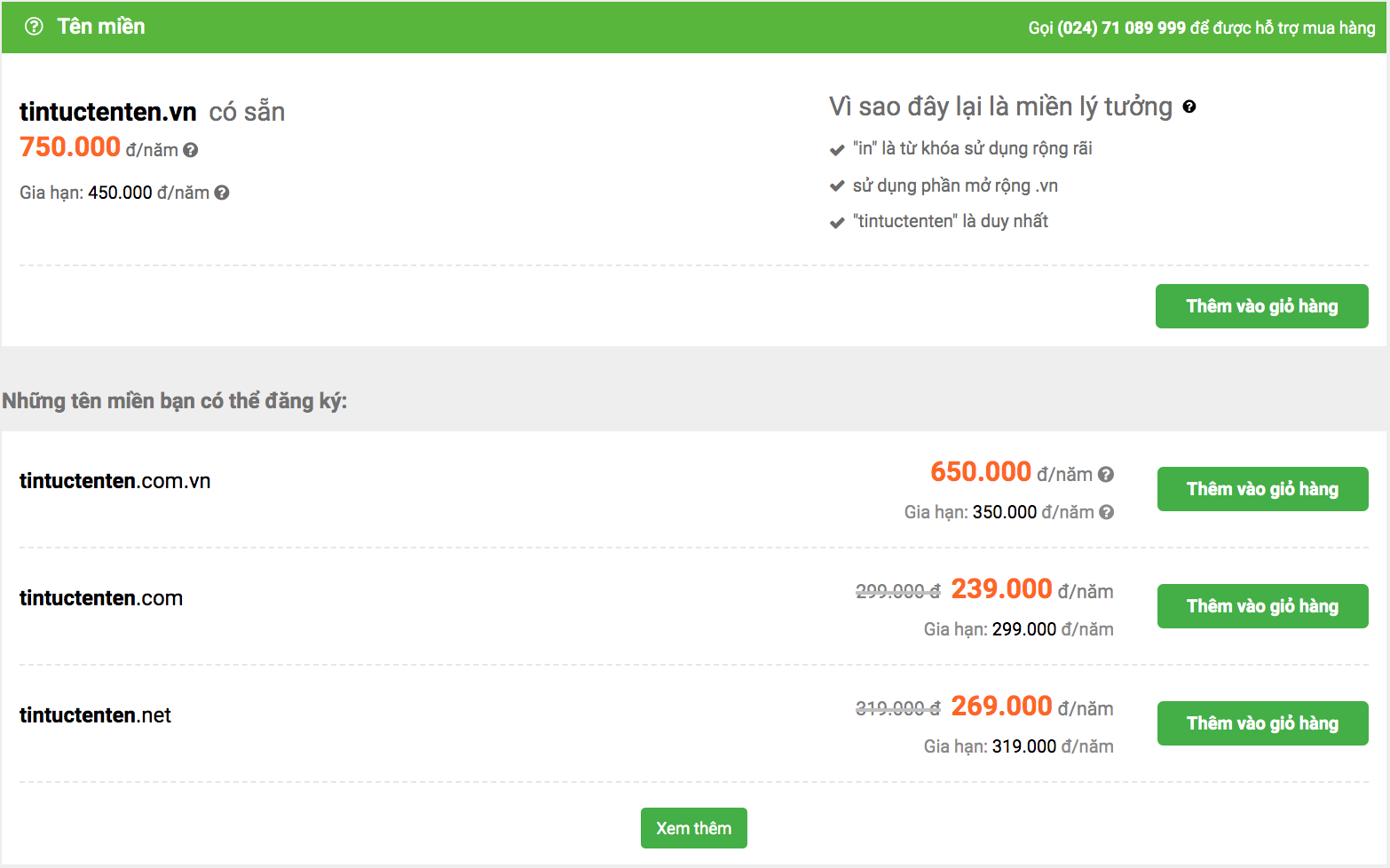Open help for the tintuctenten.com.vn price
Image resolution: width=1390 pixels, height=868 pixels.
(x=1105, y=475)
